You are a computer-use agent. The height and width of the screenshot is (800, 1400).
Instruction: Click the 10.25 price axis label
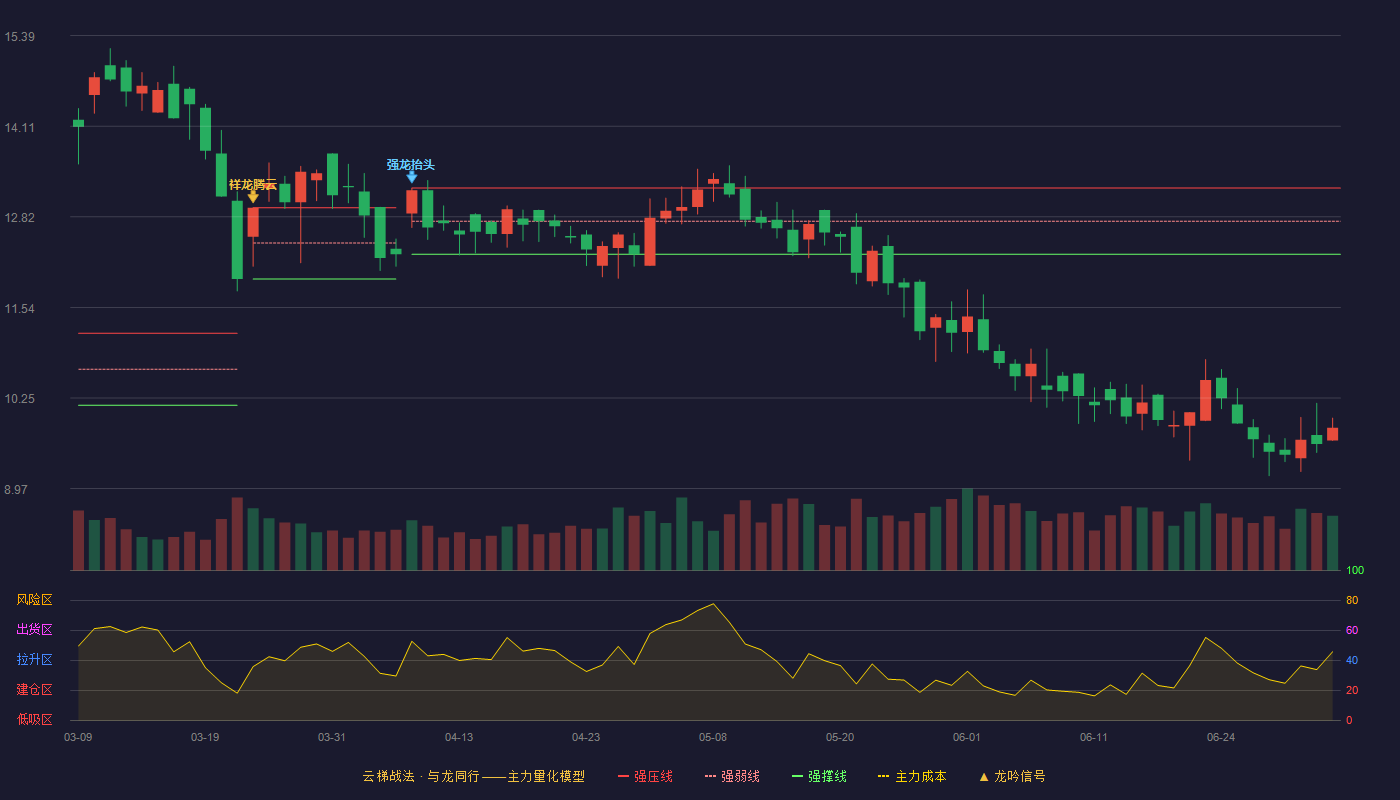[x=19, y=399]
